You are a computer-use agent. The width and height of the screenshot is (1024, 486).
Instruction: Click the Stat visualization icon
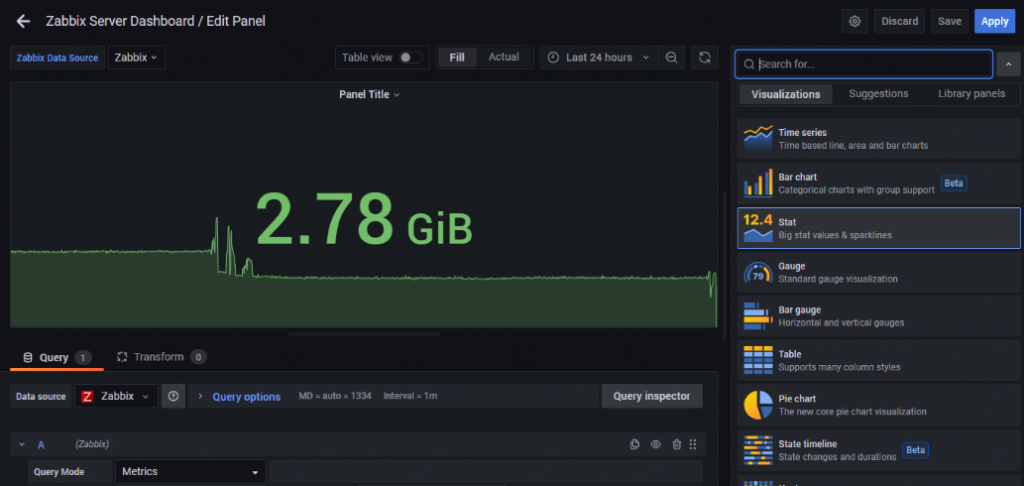(x=758, y=228)
